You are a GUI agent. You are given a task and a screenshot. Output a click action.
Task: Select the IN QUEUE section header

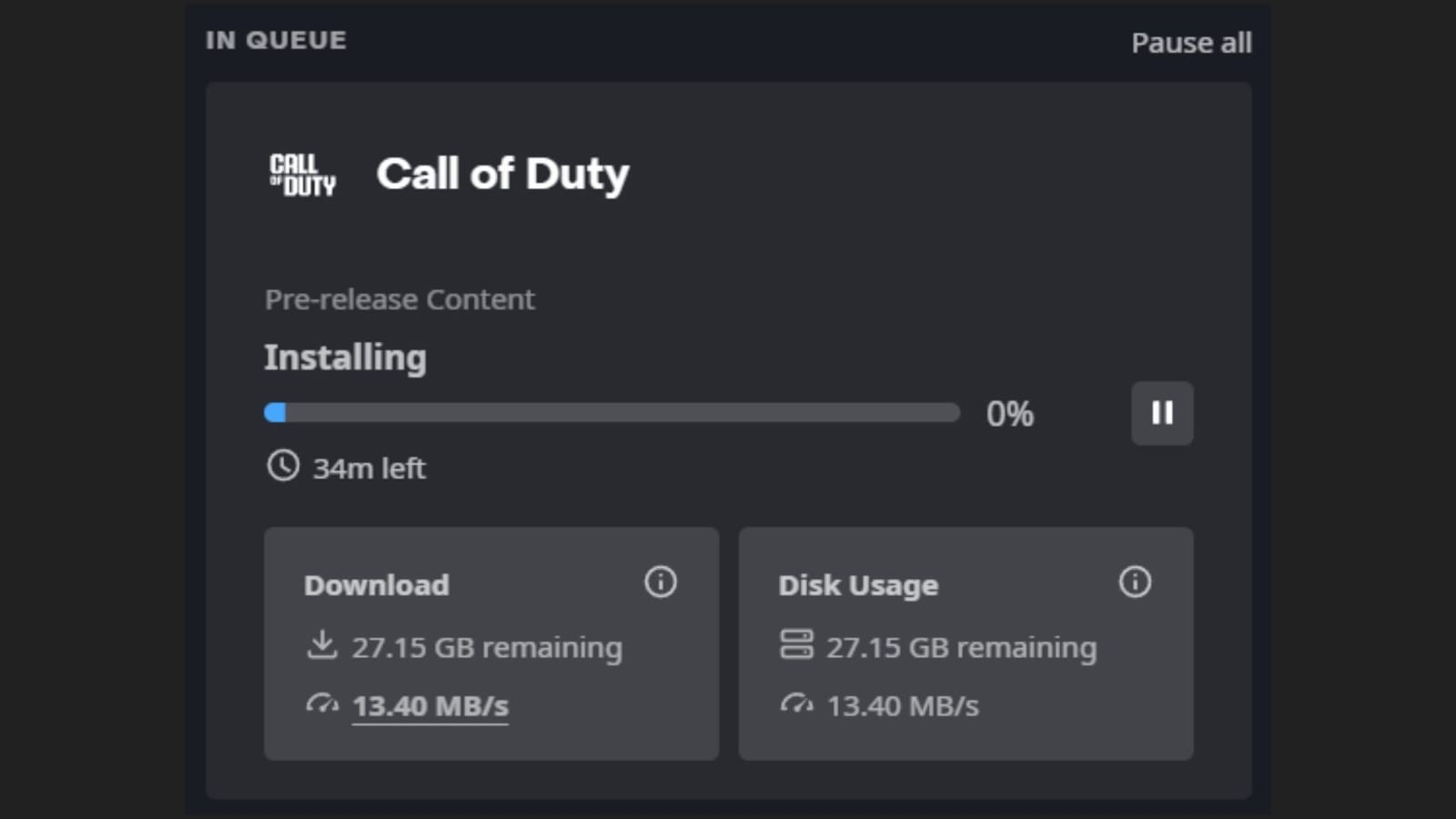pyautogui.click(x=277, y=39)
